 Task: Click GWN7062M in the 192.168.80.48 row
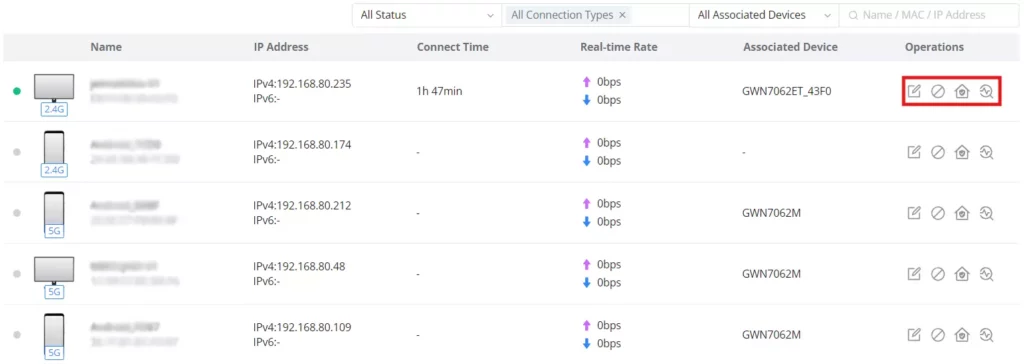point(771,274)
